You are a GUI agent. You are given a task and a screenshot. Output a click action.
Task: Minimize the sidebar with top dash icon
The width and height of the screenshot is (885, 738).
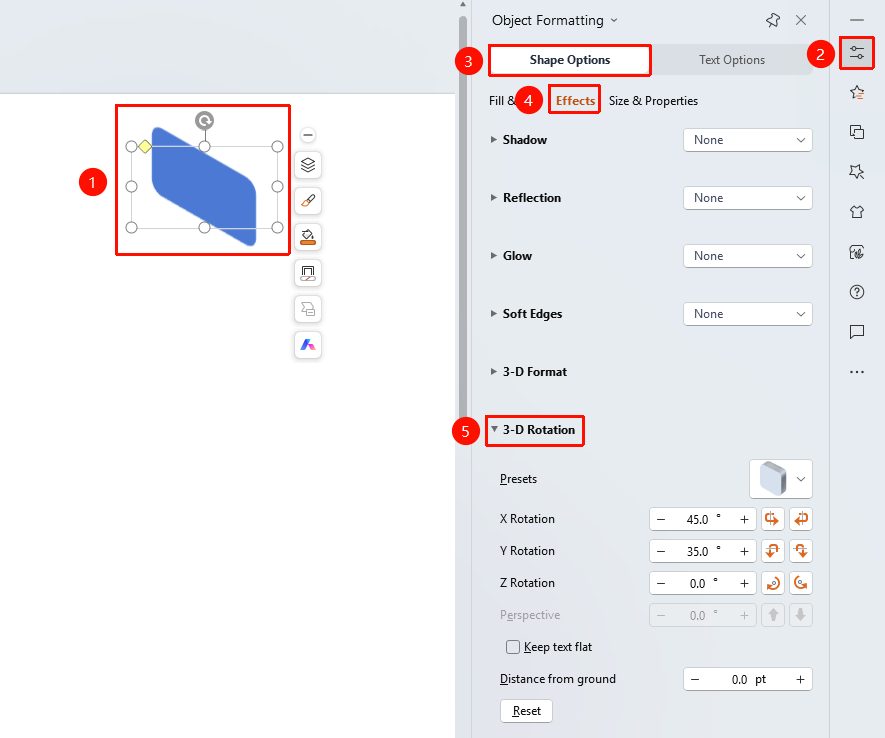click(856, 20)
